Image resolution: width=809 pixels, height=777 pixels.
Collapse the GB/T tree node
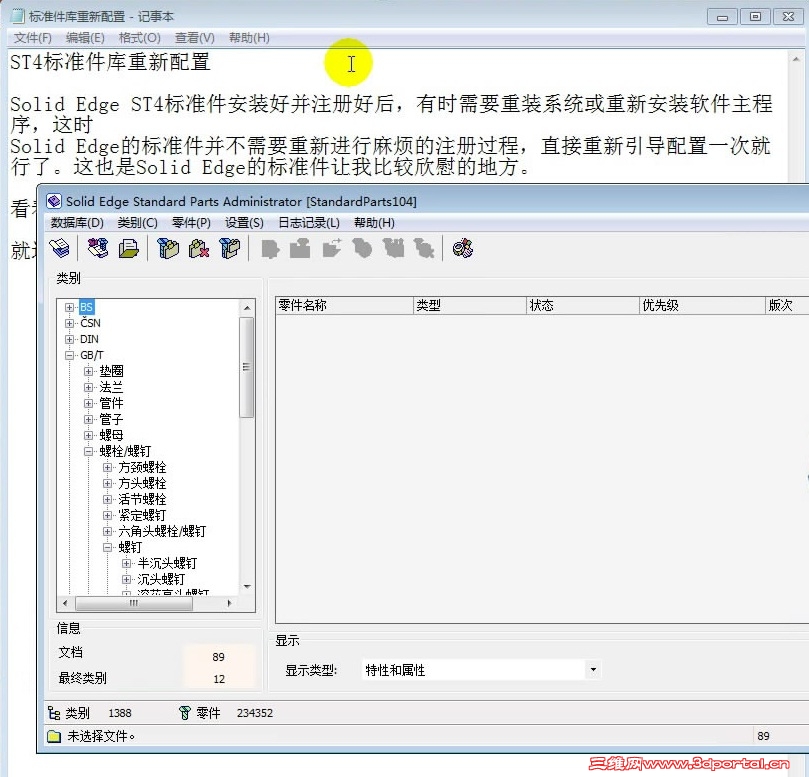[x=69, y=355]
